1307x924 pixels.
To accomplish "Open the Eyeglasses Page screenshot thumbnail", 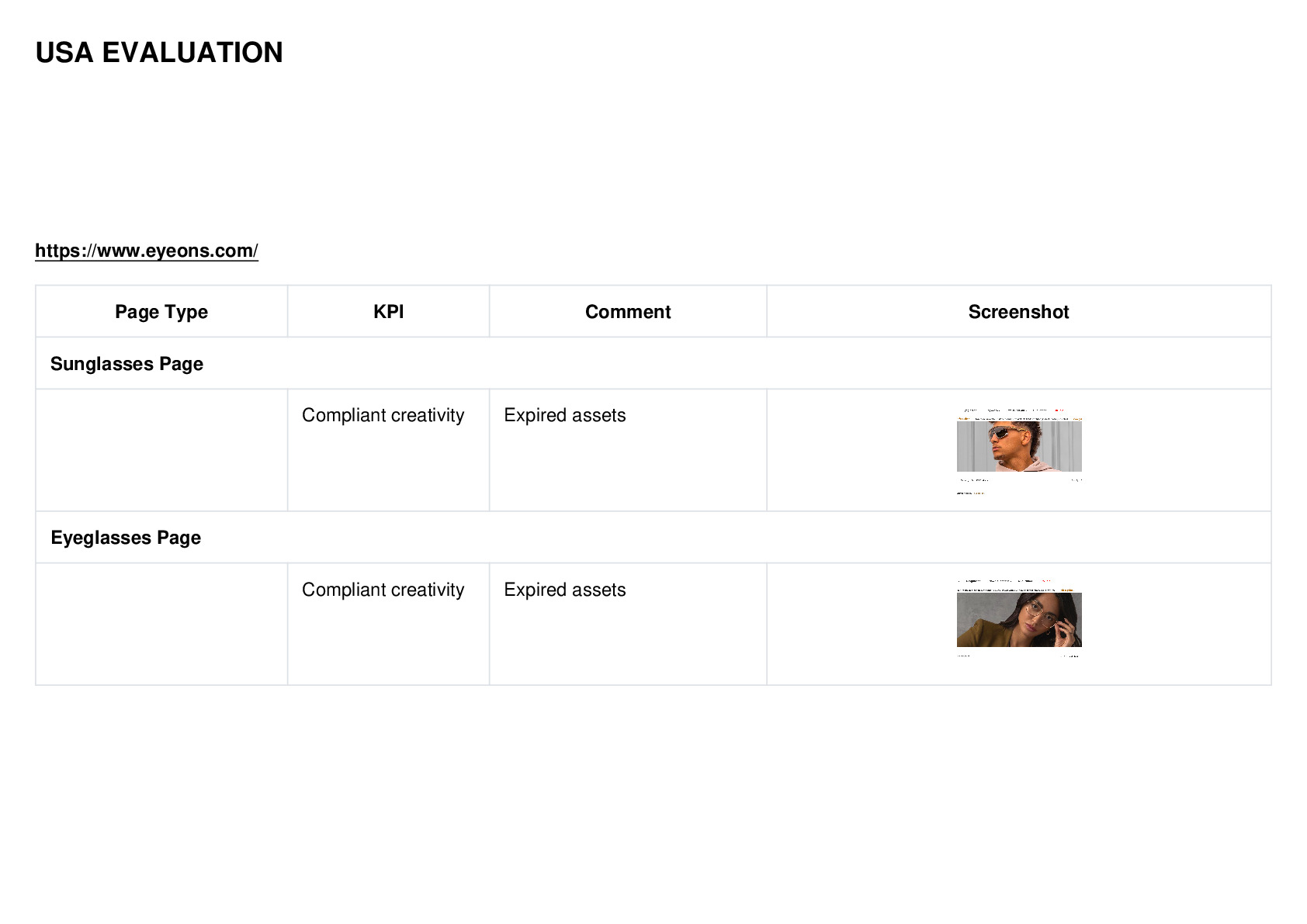I will [x=1019, y=618].
